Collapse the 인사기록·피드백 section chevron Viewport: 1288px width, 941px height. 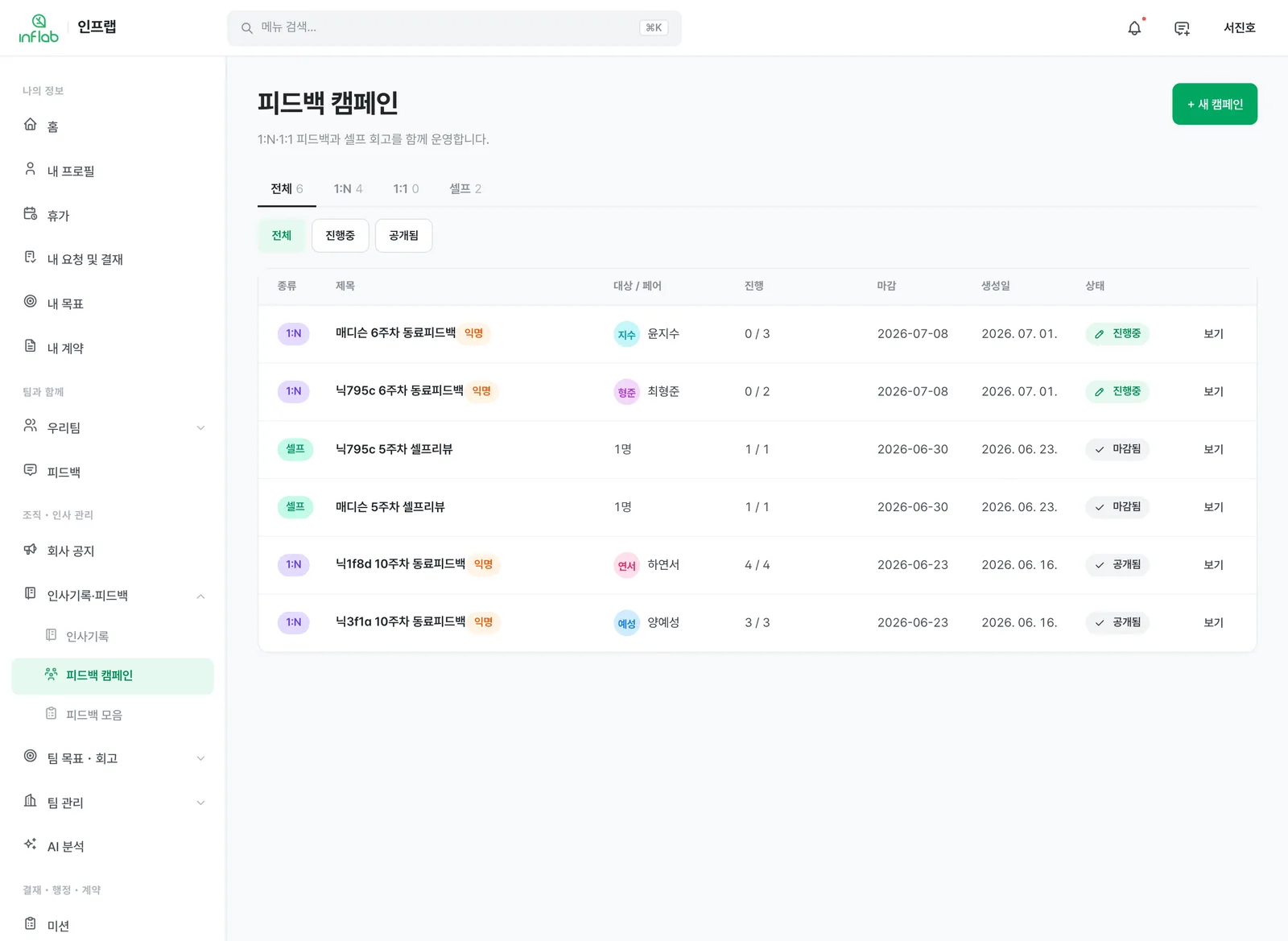click(x=200, y=596)
